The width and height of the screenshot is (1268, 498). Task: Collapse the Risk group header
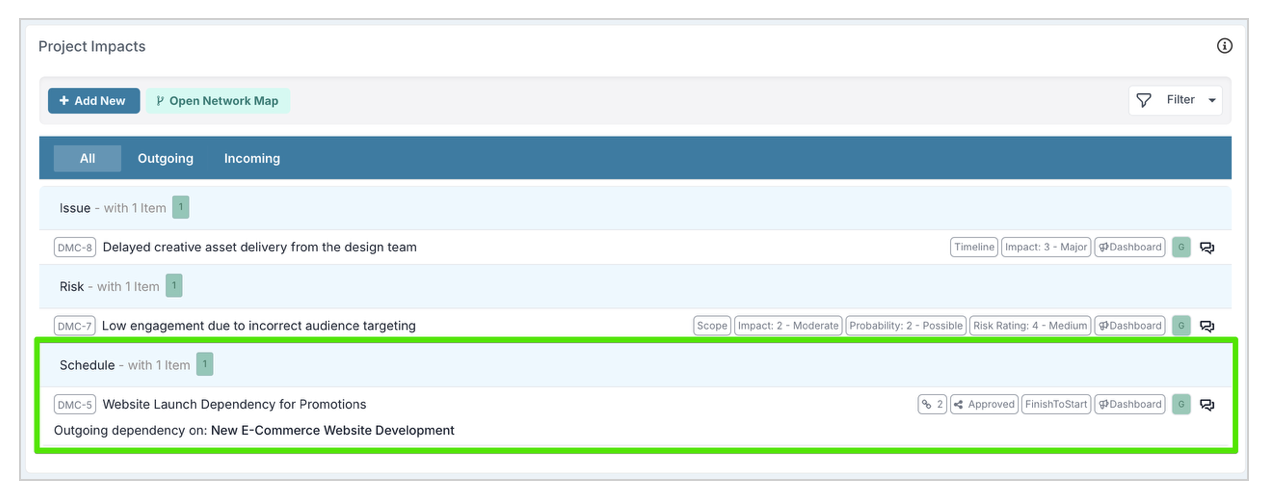[x=635, y=286]
